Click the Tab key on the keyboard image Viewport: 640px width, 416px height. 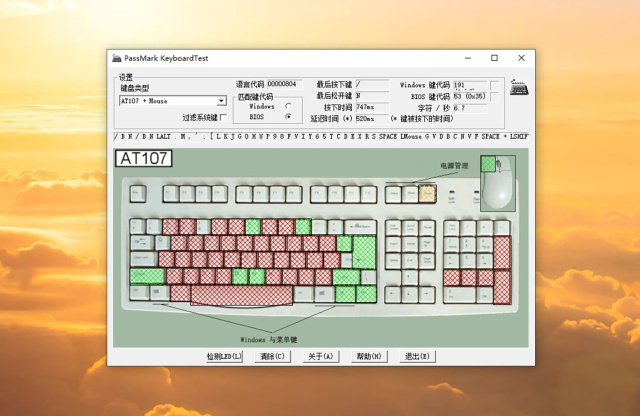[x=142, y=243]
